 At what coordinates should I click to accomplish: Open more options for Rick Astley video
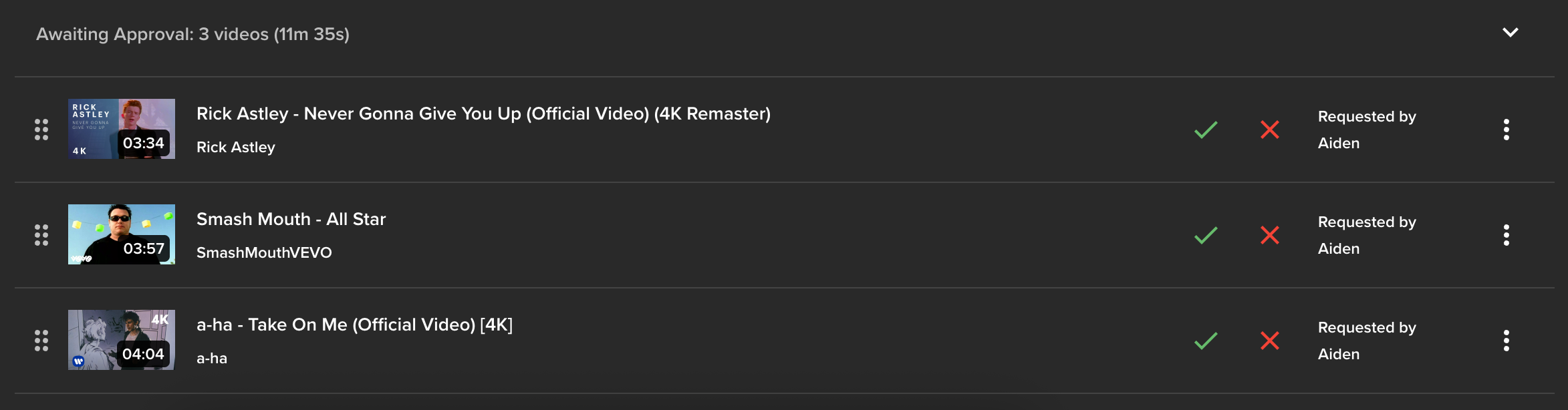coord(1507,130)
